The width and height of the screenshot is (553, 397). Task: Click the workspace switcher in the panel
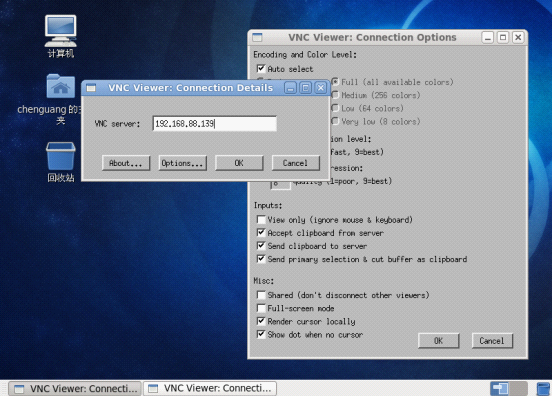point(509,389)
